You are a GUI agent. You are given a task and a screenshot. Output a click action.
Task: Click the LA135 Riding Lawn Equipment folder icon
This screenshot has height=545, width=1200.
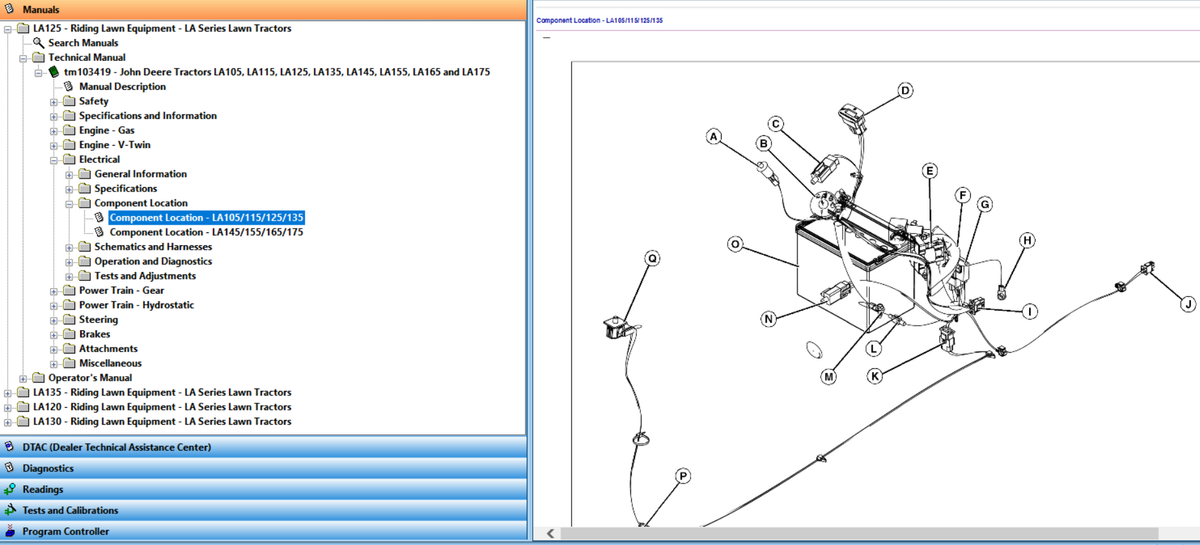click(x=23, y=392)
